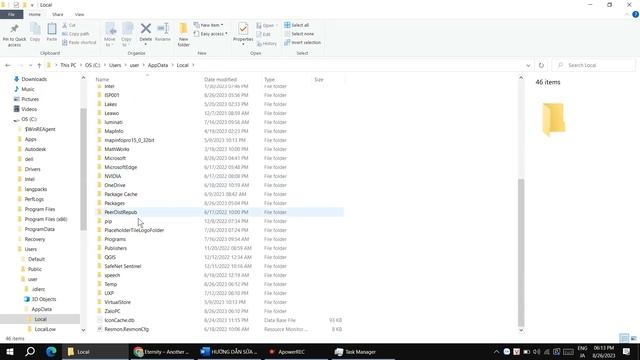
Task: Click Select none in ribbon
Action: [299, 34]
